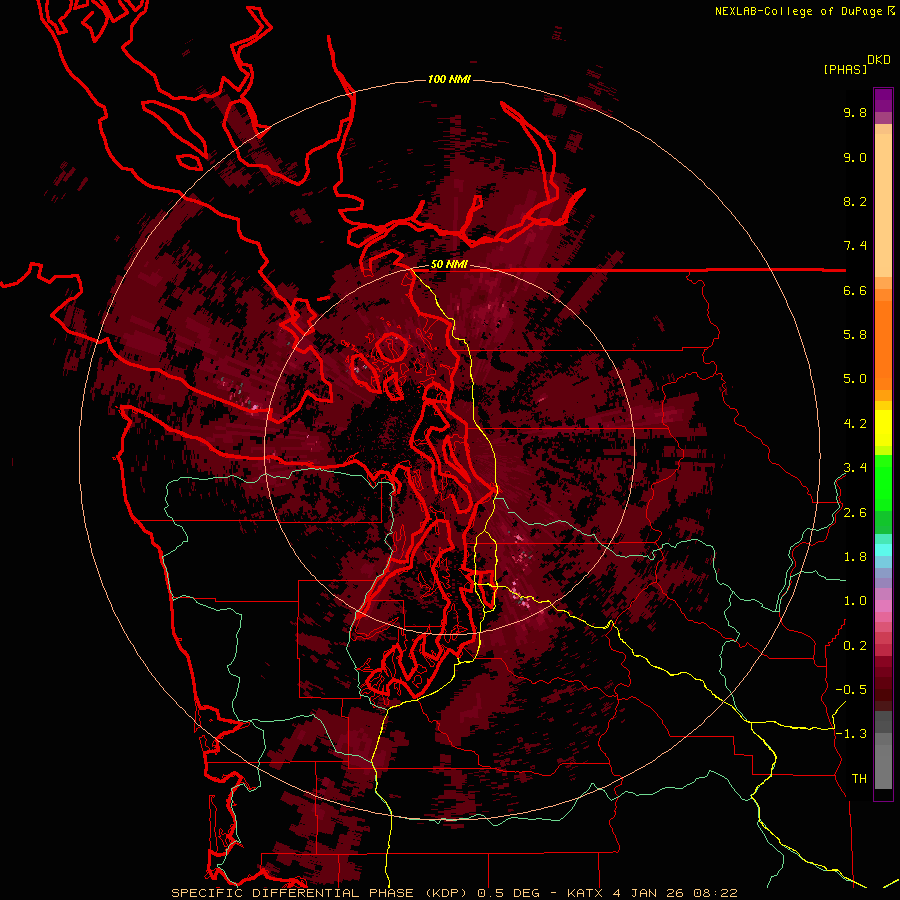The image size is (900, 900).
Task: Select the 100 NMI range ring label
Action: (x=449, y=79)
